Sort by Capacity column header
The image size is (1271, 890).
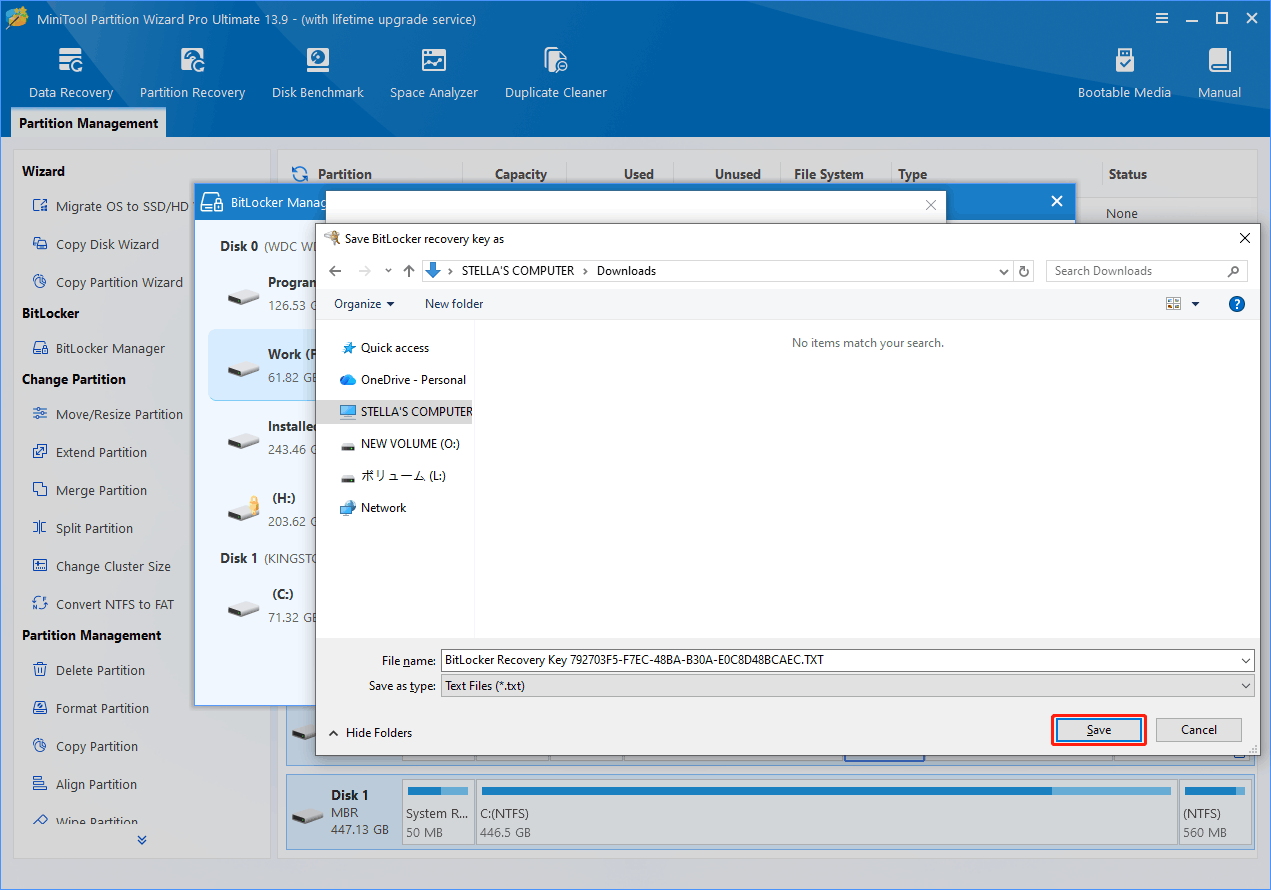[x=521, y=174]
